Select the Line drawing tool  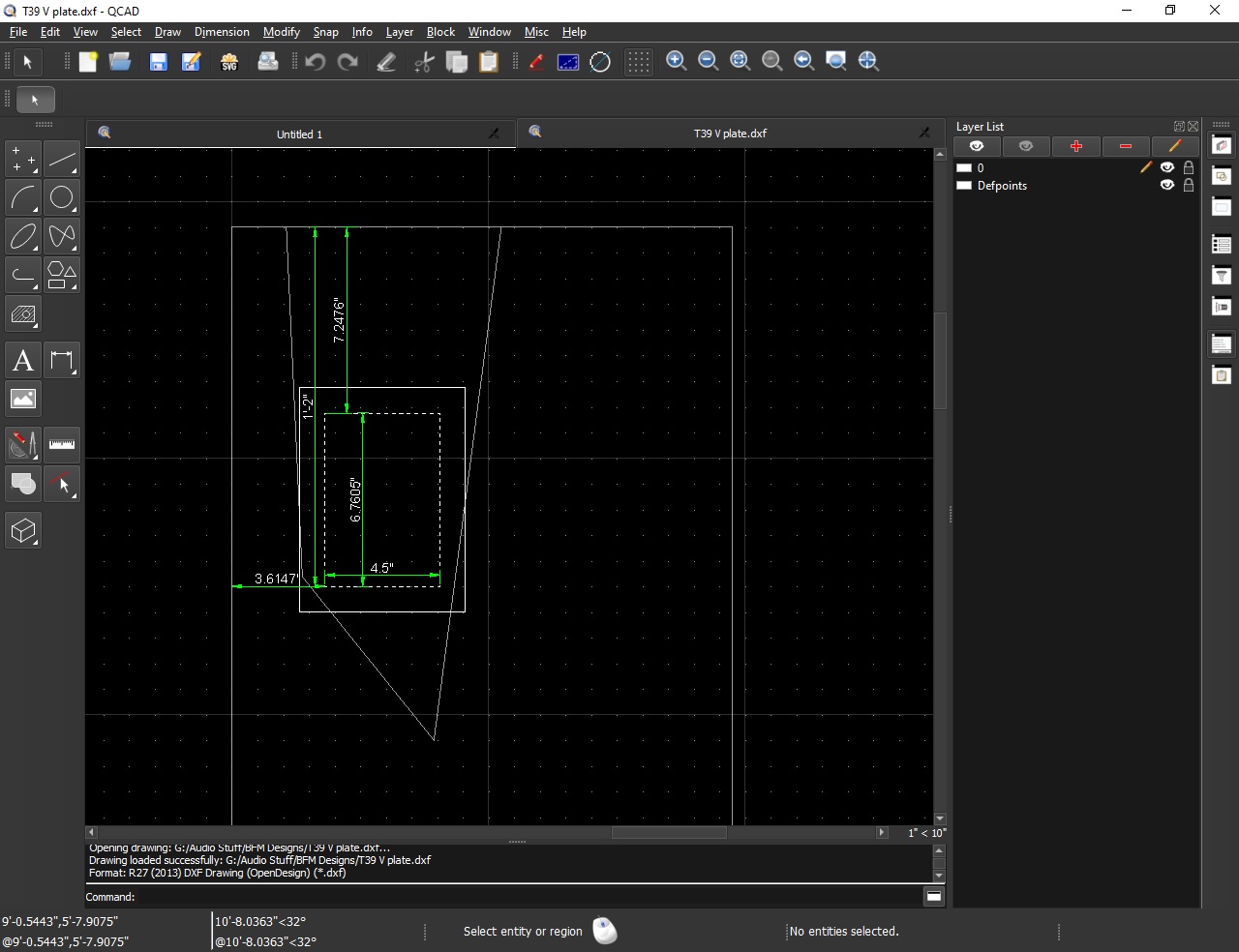pos(62,160)
